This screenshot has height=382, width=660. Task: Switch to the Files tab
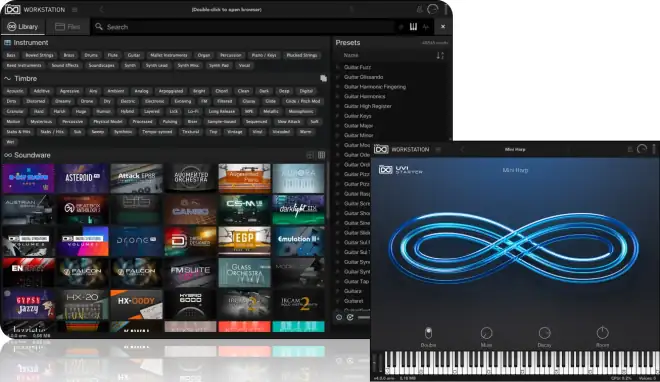click(68, 27)
